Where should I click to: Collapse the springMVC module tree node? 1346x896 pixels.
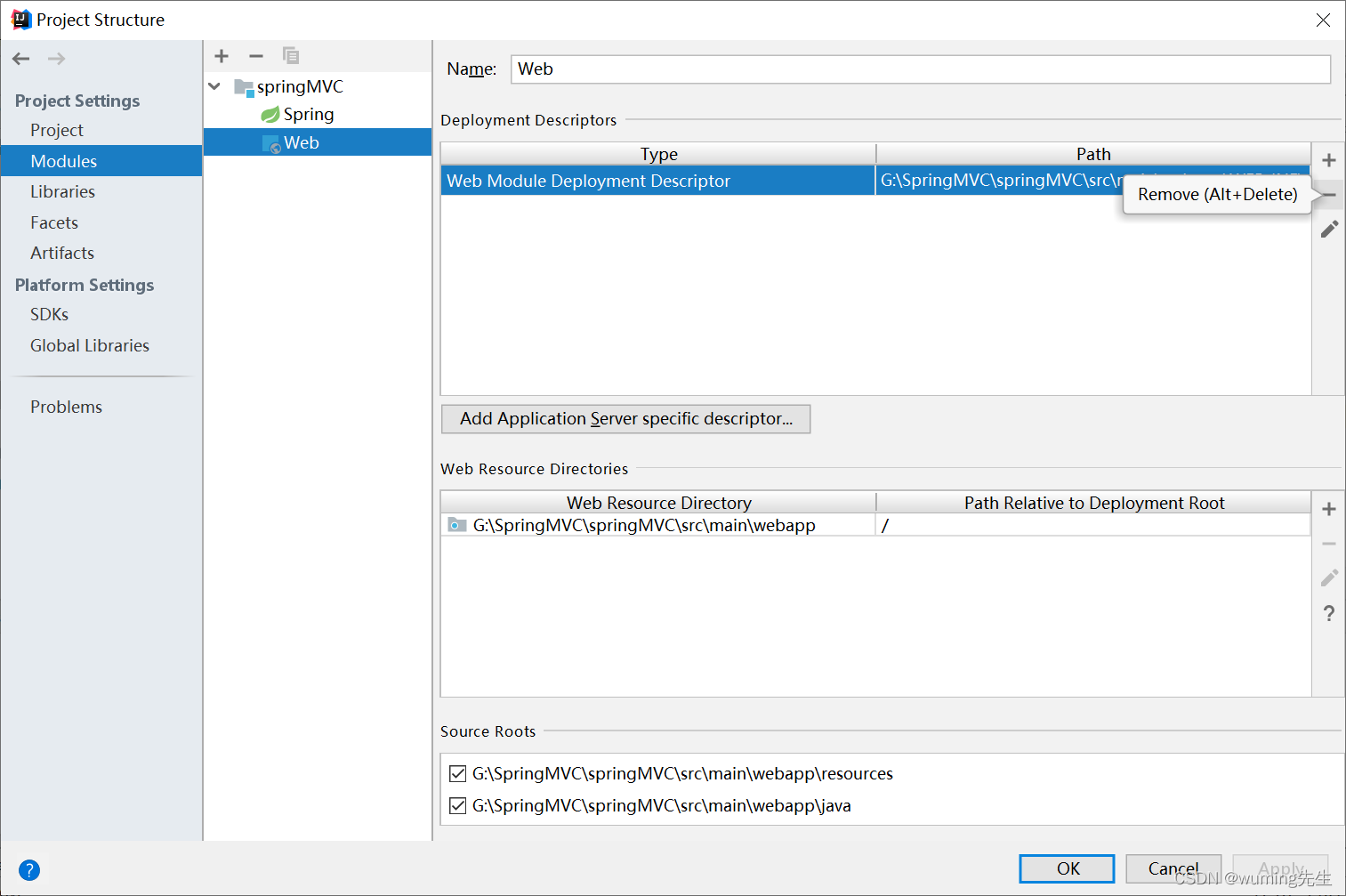[x=214, y=86]
